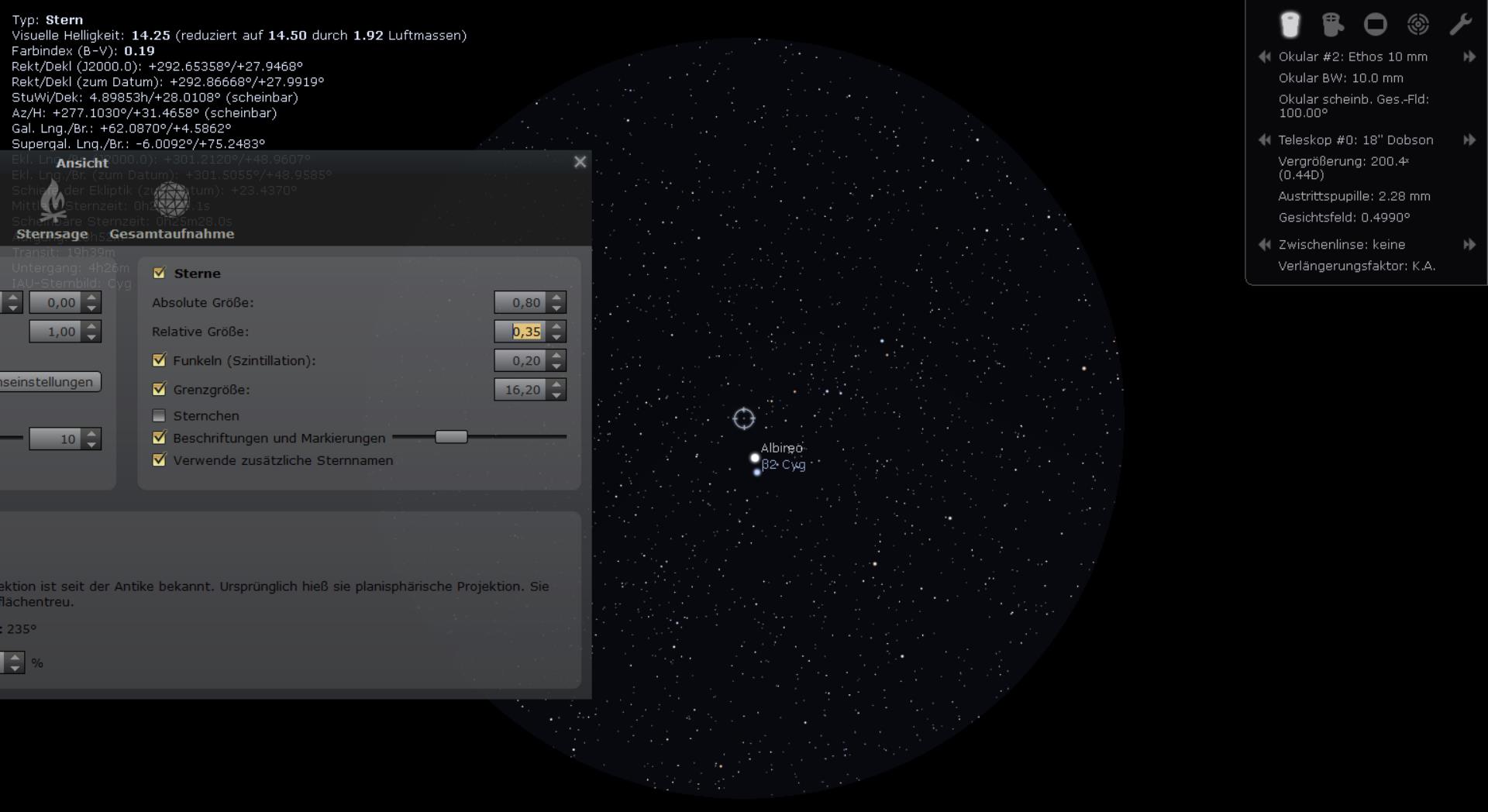Increase Grenzgröße 16,20 with up arrow

(556, 384)
